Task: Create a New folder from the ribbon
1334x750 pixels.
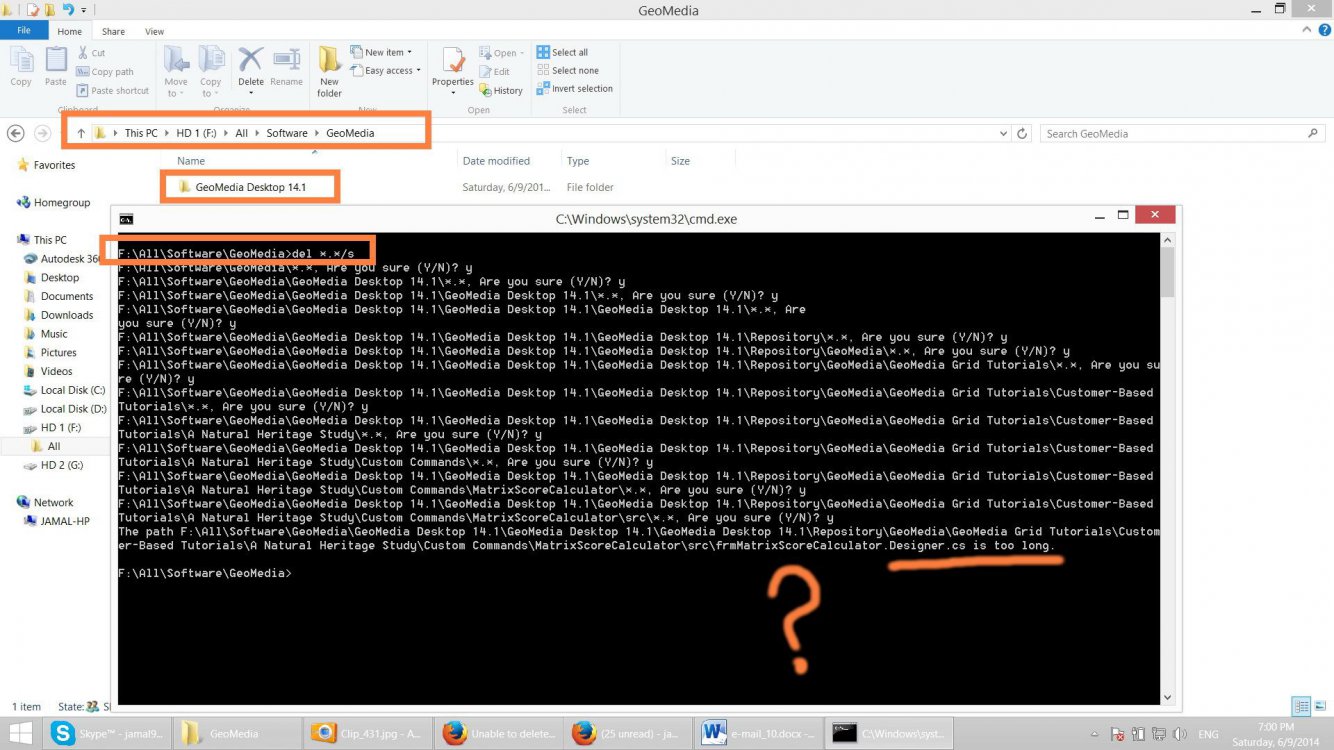Action: 329,71
